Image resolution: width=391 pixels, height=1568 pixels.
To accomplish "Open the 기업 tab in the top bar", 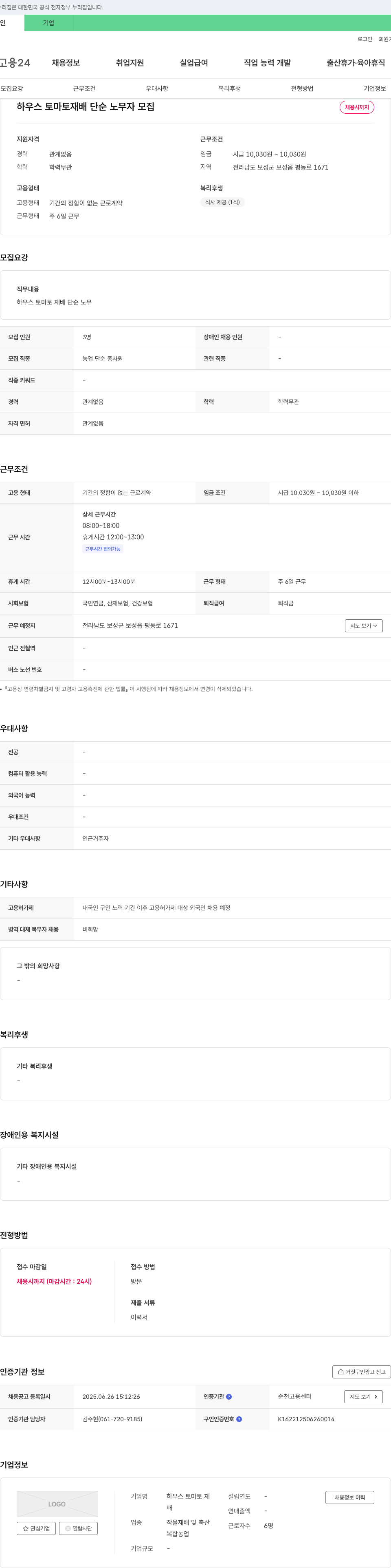I will point(48,23).
